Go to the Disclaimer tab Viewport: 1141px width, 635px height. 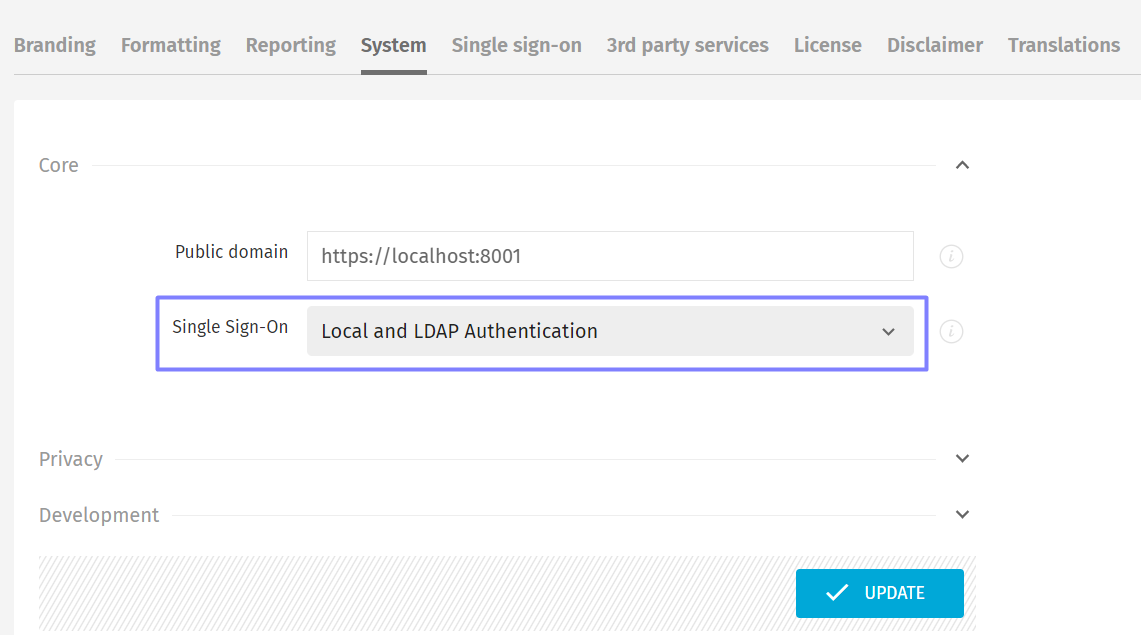tap(934, 45)
